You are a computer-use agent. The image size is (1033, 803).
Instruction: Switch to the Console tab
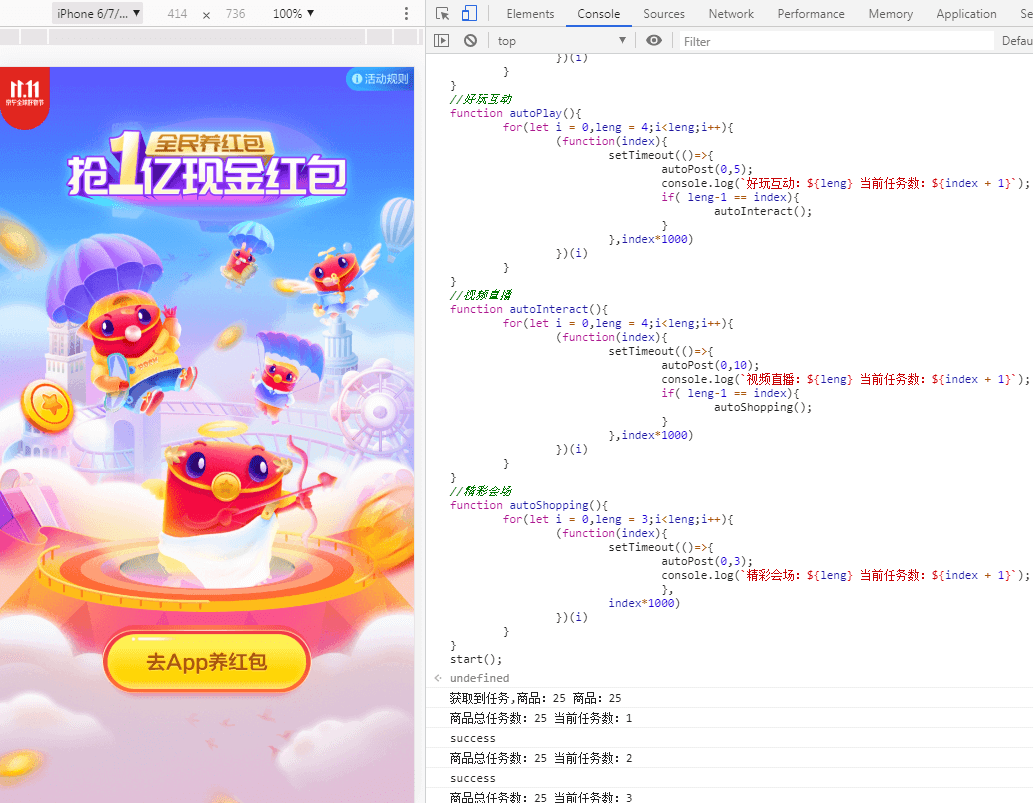[x=598, y=14]
